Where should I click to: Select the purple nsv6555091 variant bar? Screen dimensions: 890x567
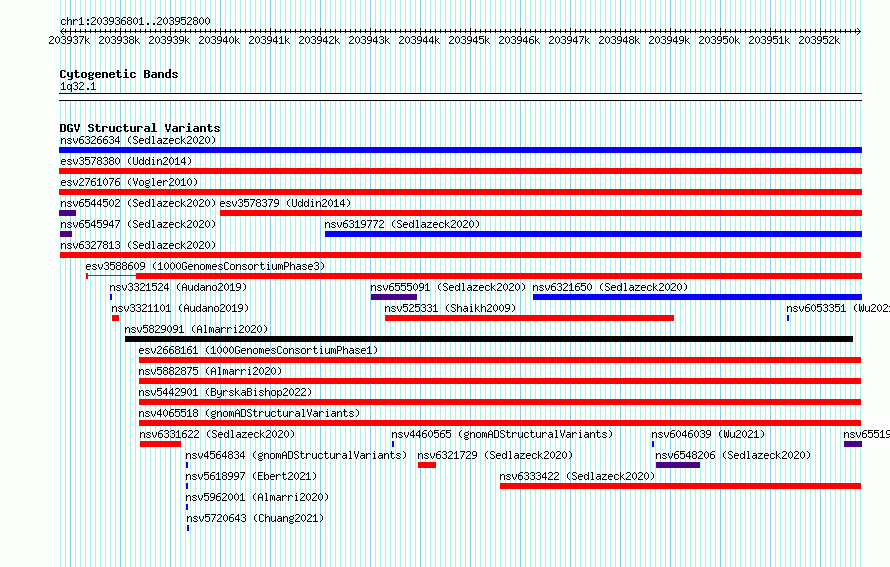point(394,297)
